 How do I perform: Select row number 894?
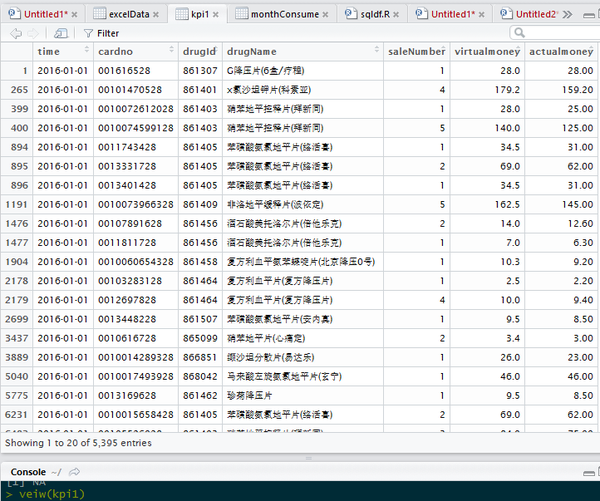17,147
